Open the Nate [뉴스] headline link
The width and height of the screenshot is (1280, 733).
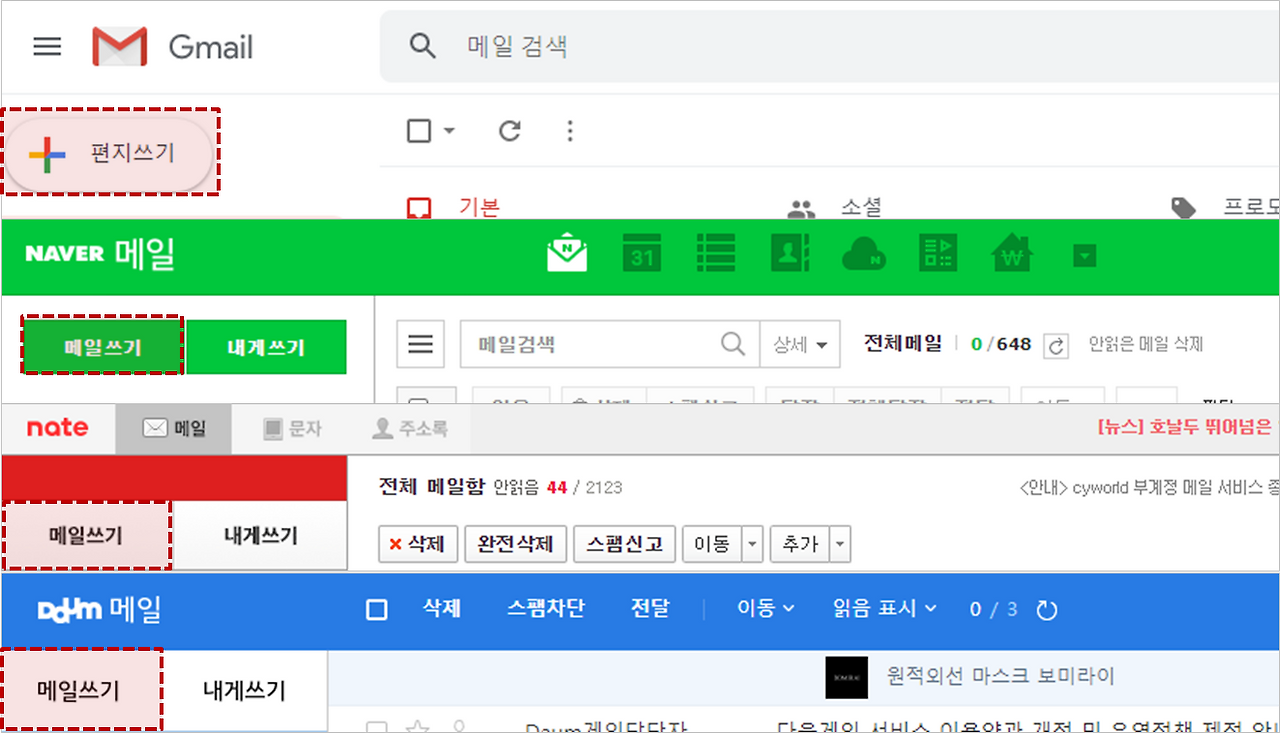point(1188,428)
